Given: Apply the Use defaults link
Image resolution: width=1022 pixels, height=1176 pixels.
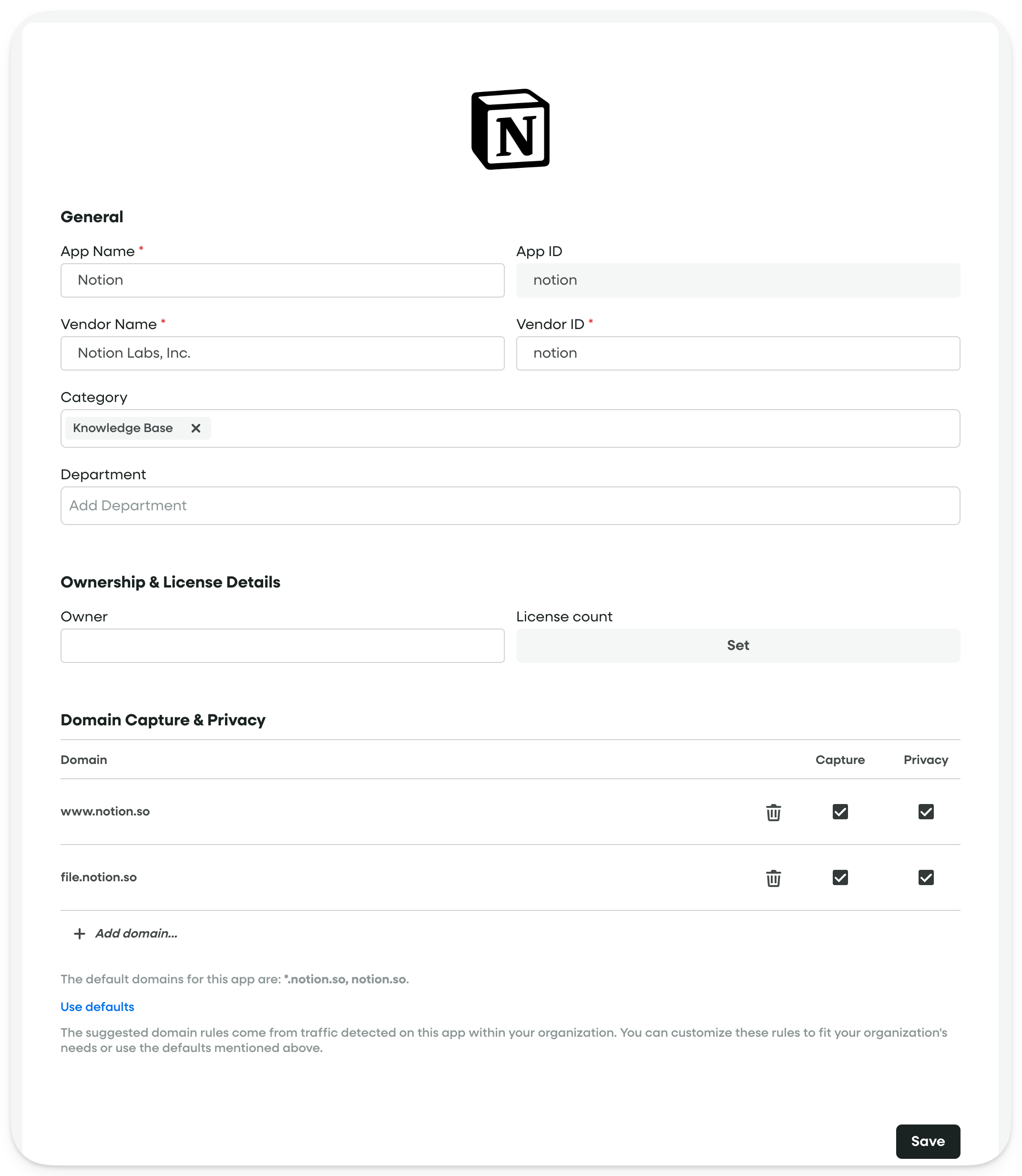Looking at the screenshot, I should click(98, 1007).
